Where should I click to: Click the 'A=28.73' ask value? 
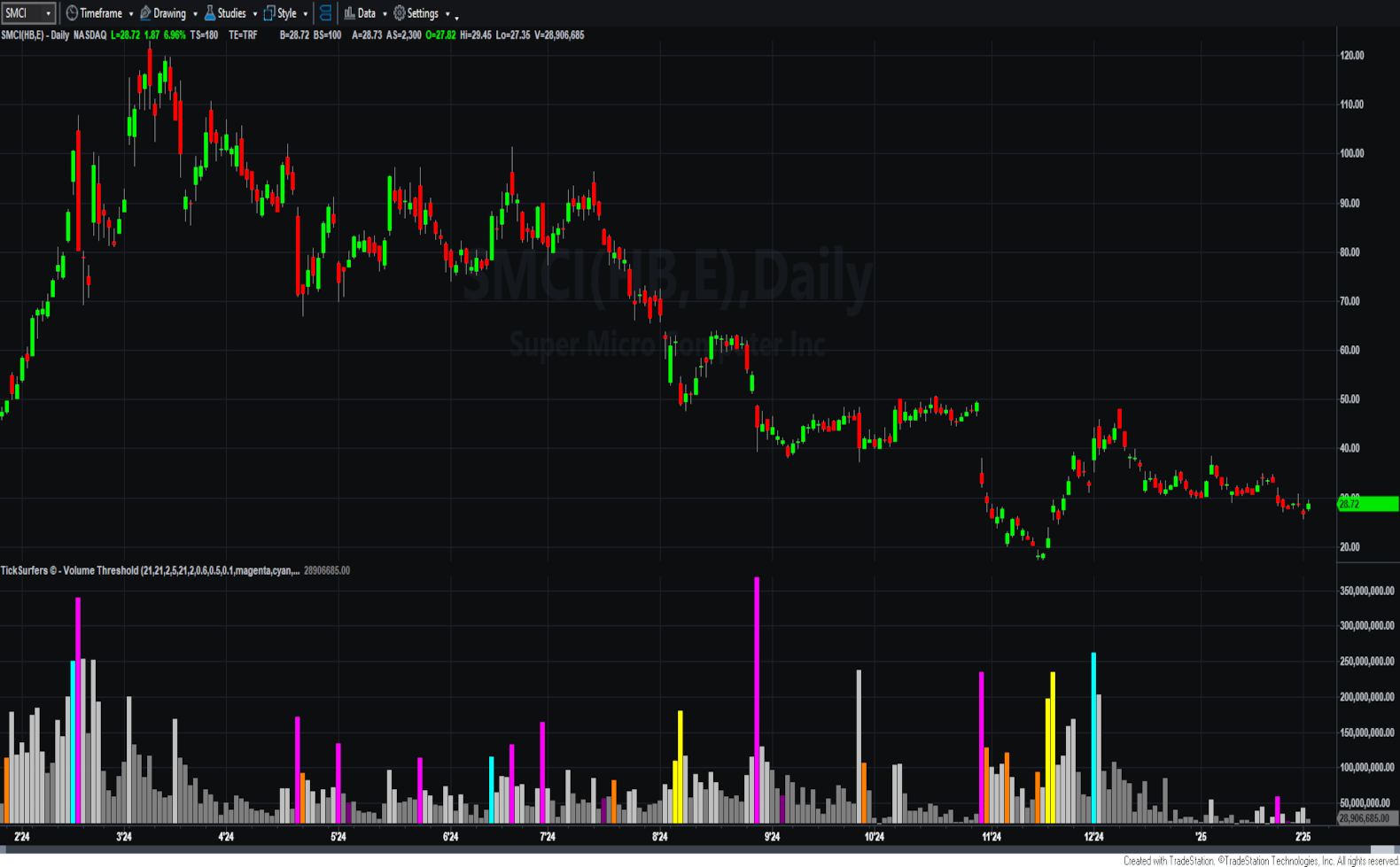pyautogui.click(x=367, y=35)
